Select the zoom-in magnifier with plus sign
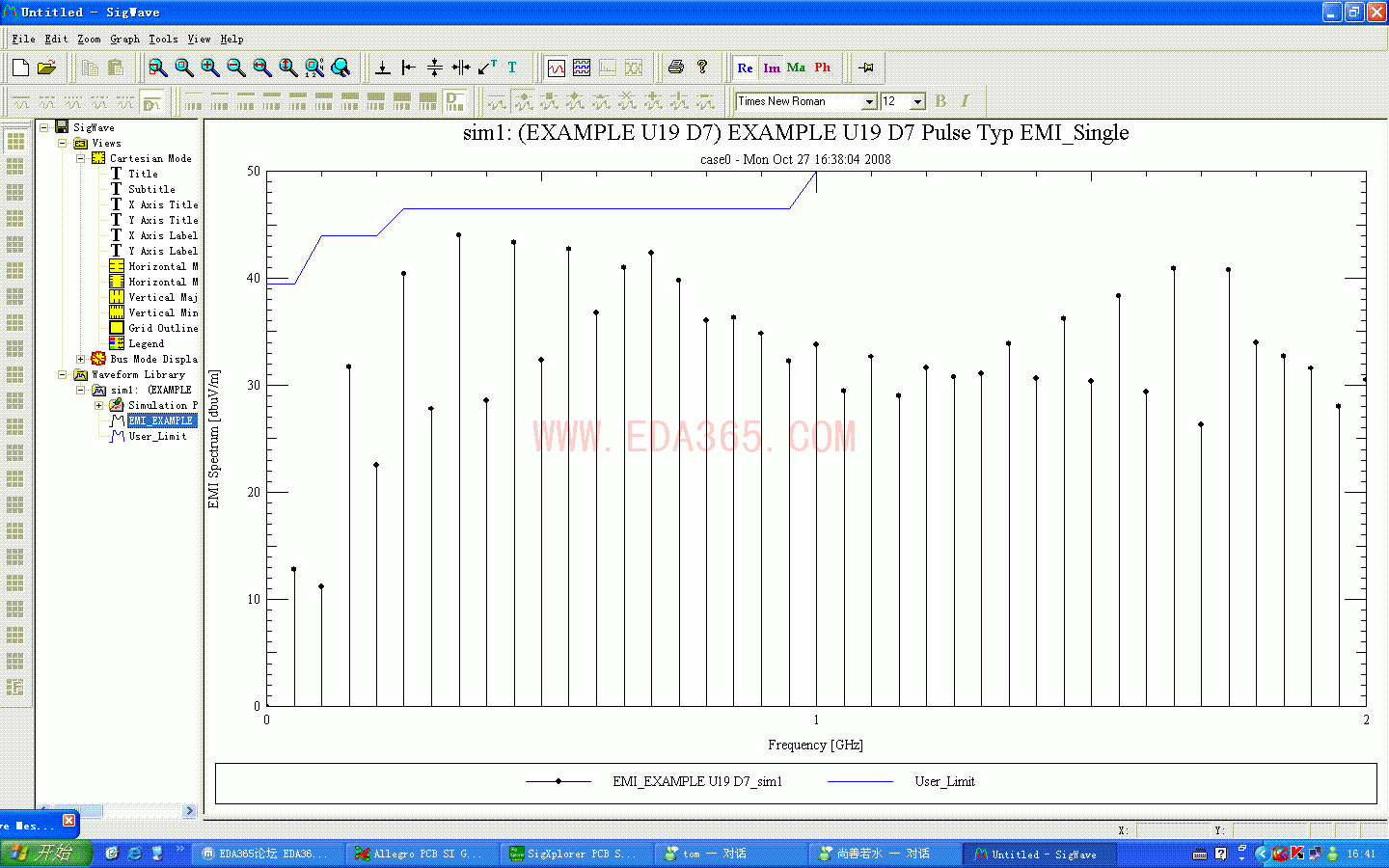The image size is (1389, 868). point(210,68)
